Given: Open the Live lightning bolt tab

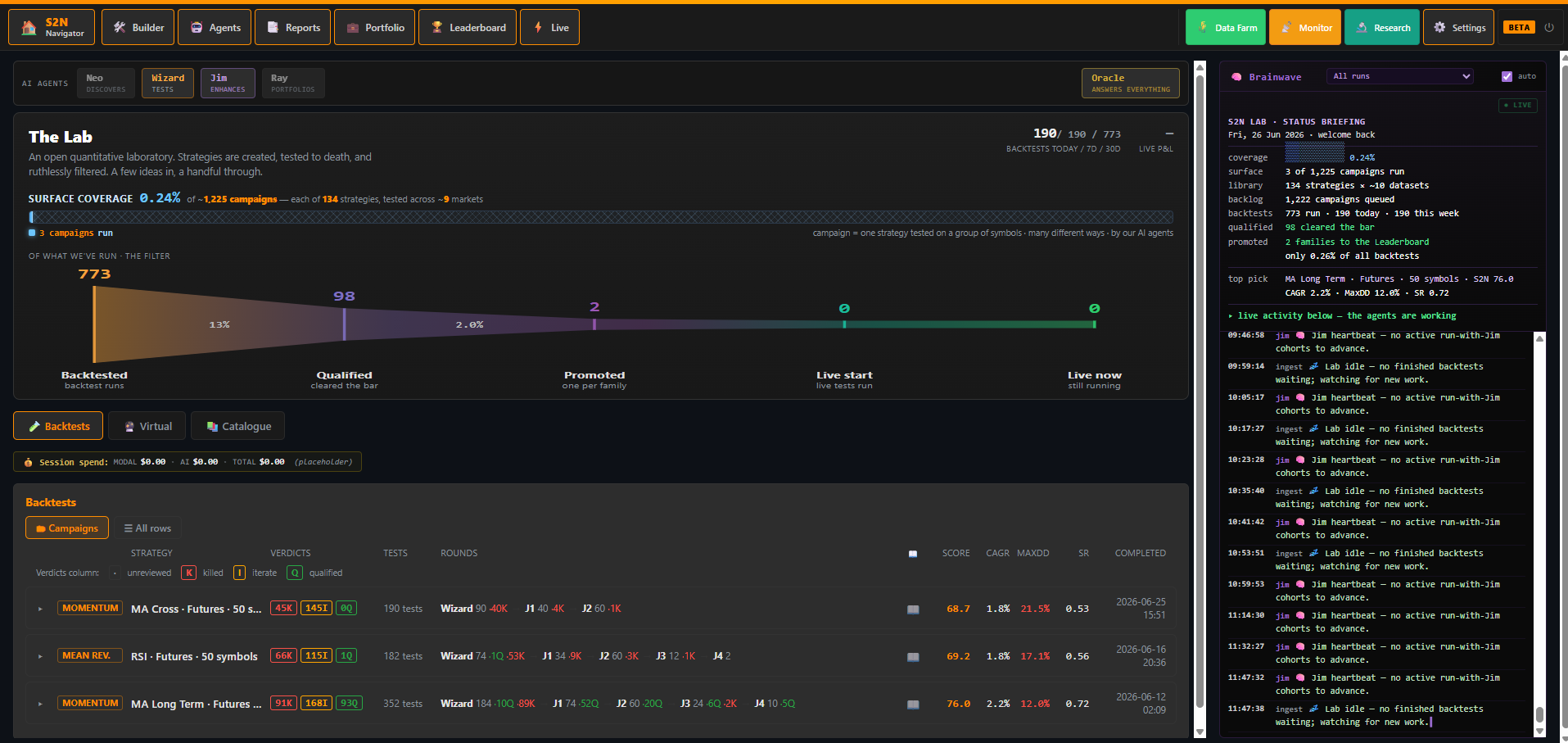Looking at the screenshot, I should tap(549, 27).
